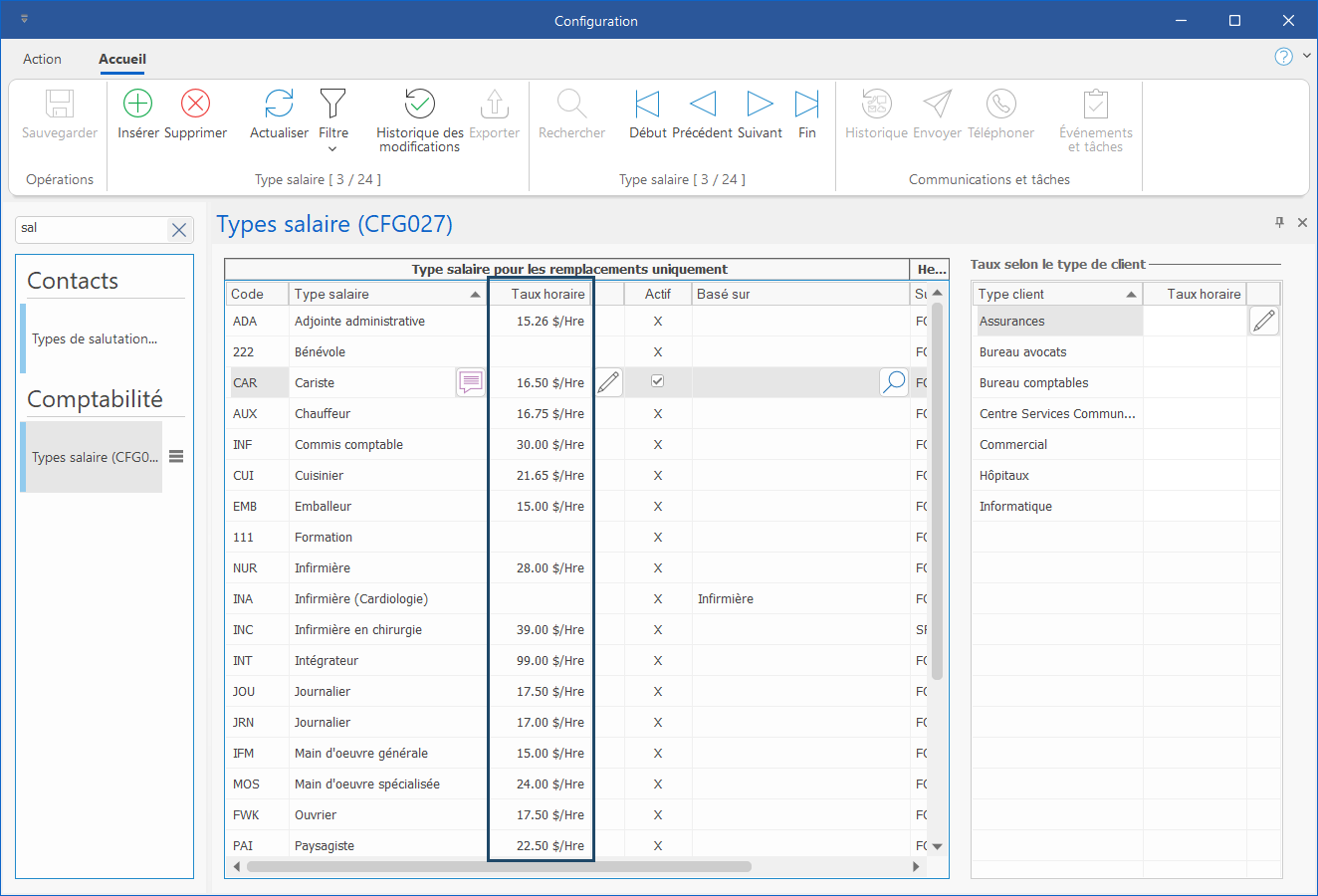Jump to first record with Début
Viewport: 1318px width, 896px height.
[647, 104]
